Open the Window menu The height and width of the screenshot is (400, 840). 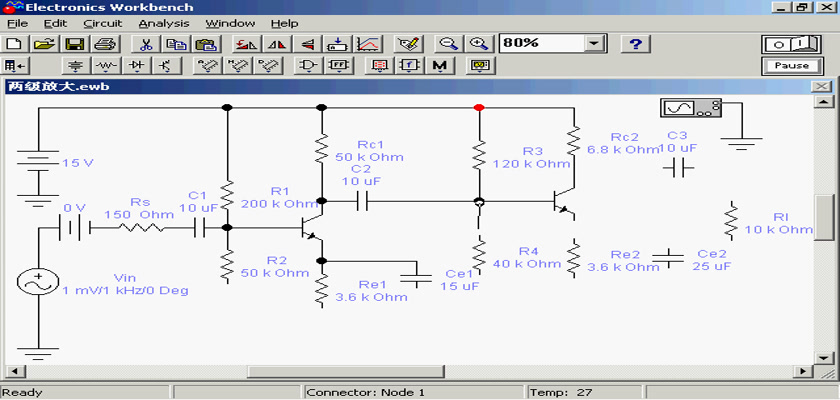(230, 24)
